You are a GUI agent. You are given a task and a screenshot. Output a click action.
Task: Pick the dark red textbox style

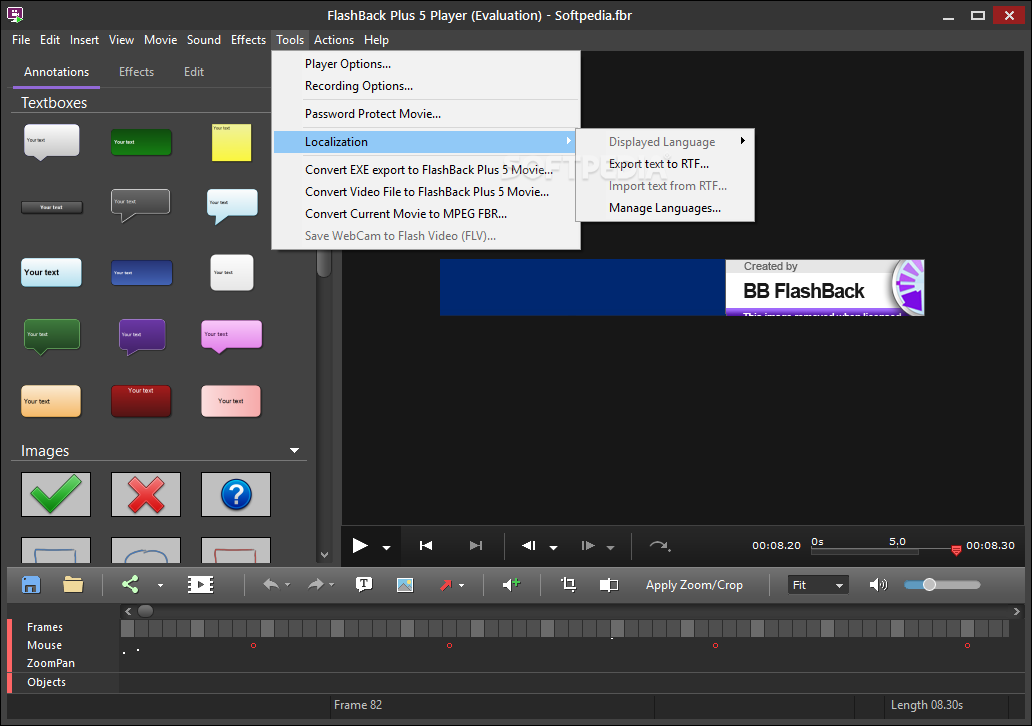[x=141, y=401]
